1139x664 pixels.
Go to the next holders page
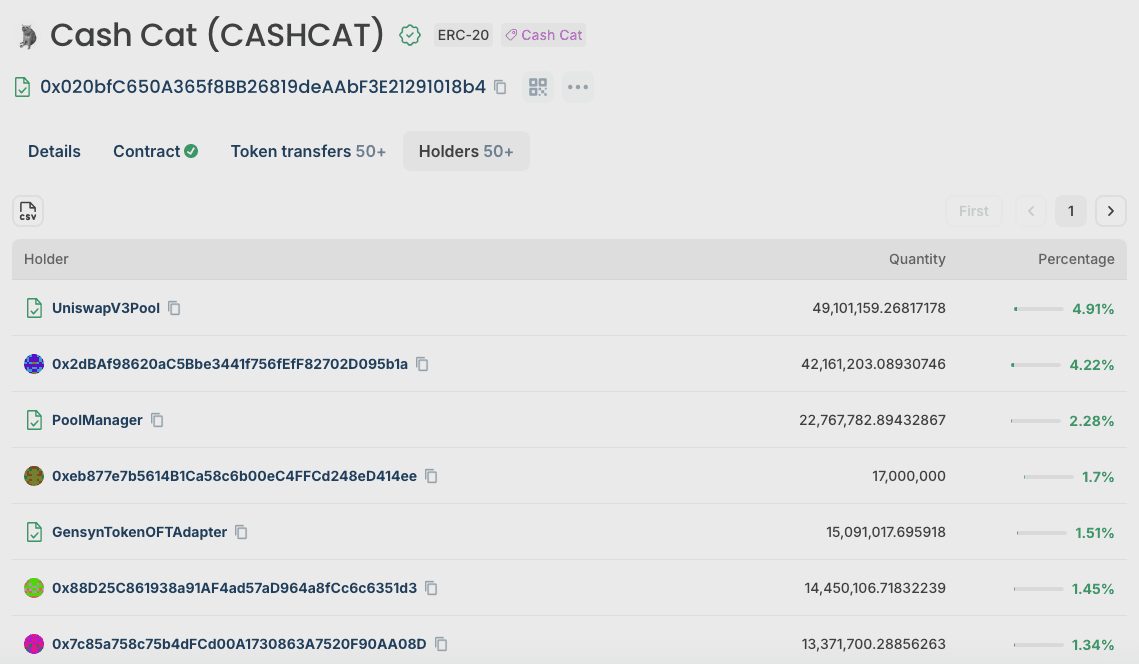[x=1111, y=211]
